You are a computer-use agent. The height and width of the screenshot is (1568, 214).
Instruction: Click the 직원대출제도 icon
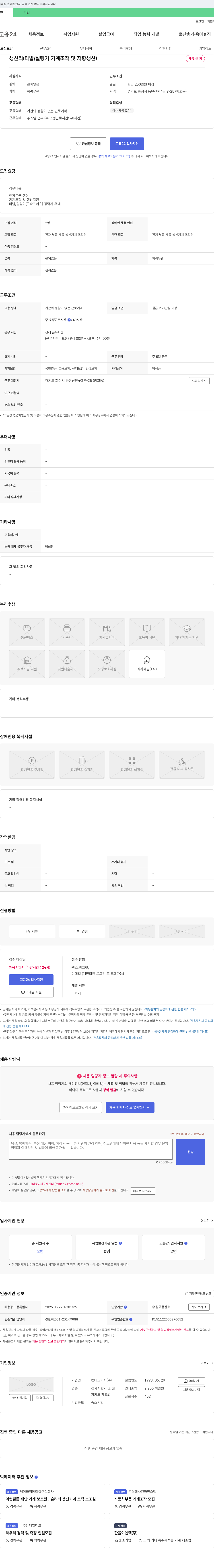pyautogui.click(x=67, y=663)
